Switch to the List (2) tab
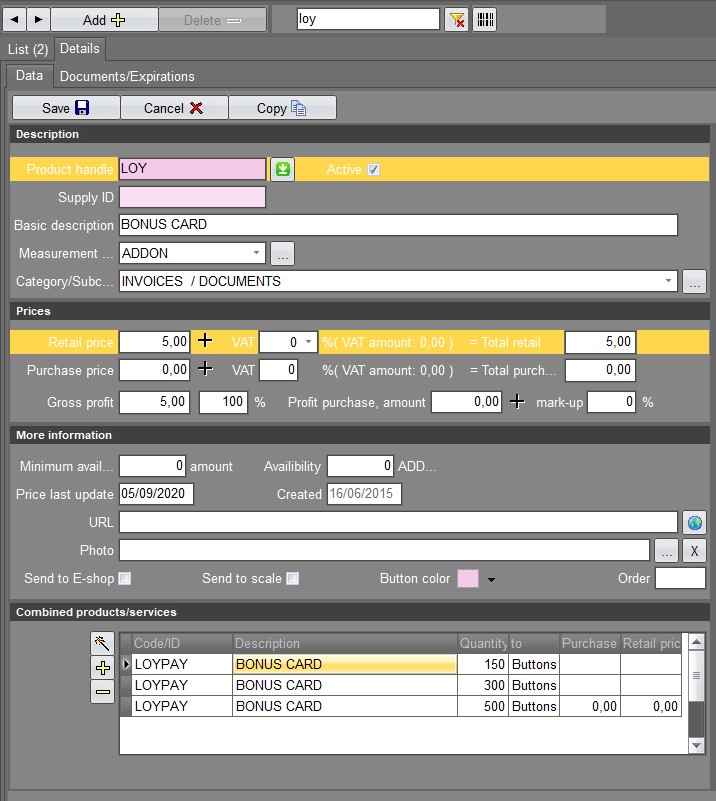Image resolution: width=716 pixels, height=801 pixels. pyautogui.click(x=28, y=50)
